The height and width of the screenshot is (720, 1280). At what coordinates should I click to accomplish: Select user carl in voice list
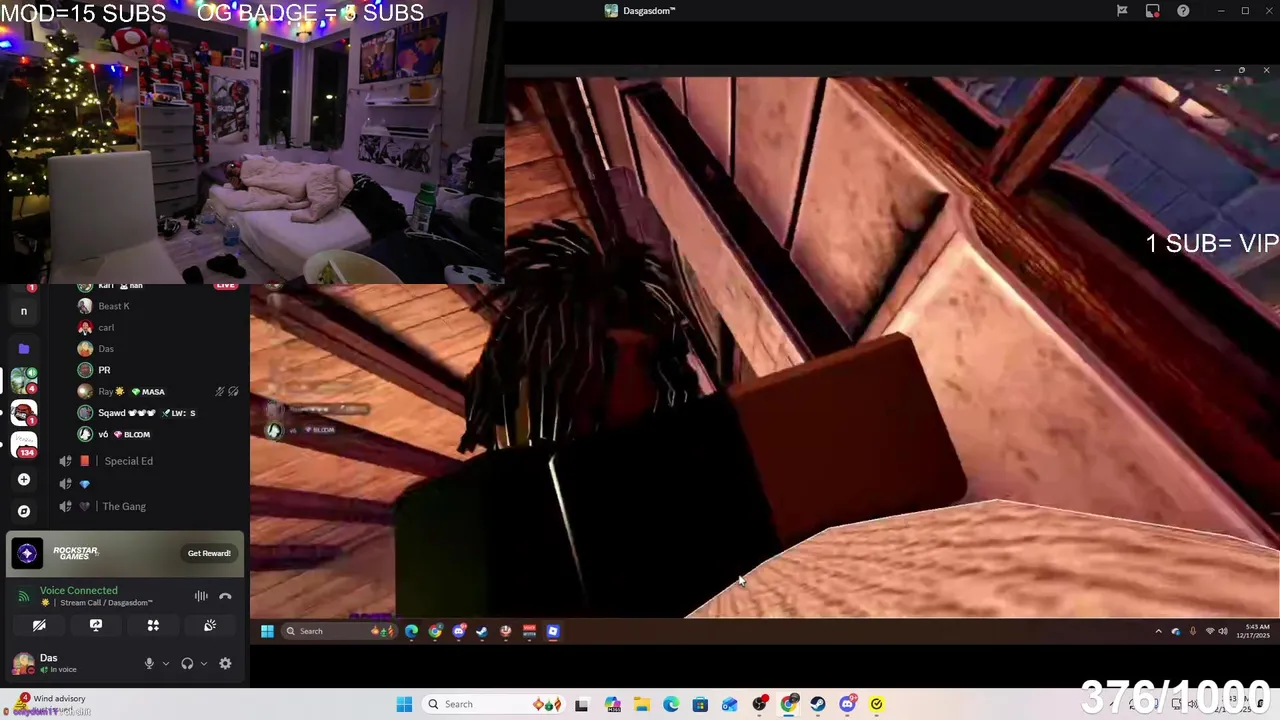pyautogui.click(x=106, y=327)
